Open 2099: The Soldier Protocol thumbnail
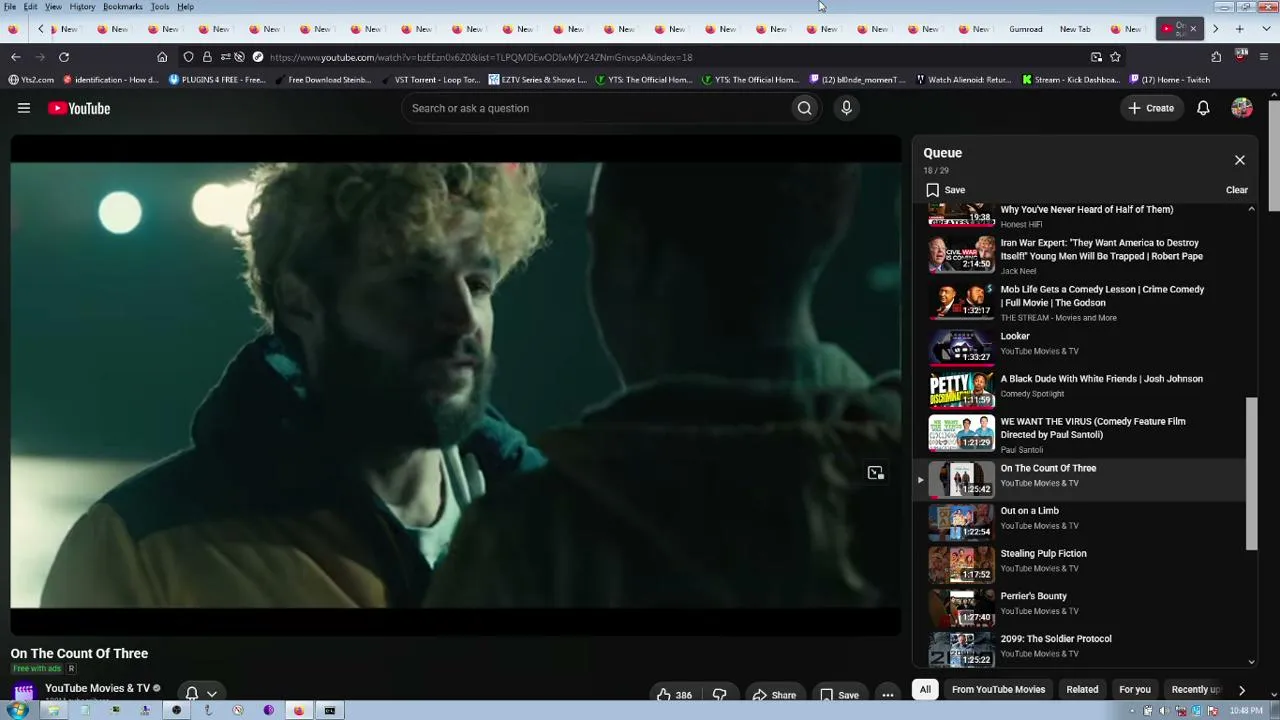This screenshot has height=720, width=1280. (x=961, y=649)
